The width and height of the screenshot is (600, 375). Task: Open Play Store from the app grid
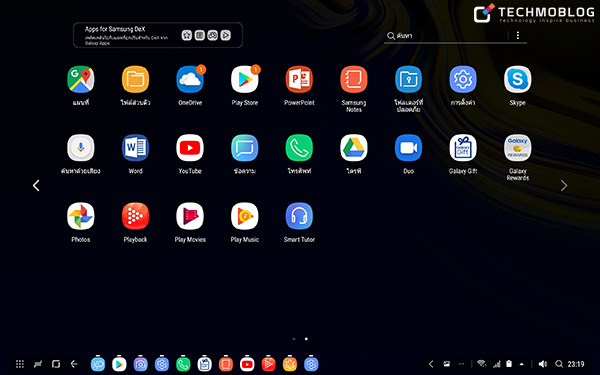[x=245, y=80]
